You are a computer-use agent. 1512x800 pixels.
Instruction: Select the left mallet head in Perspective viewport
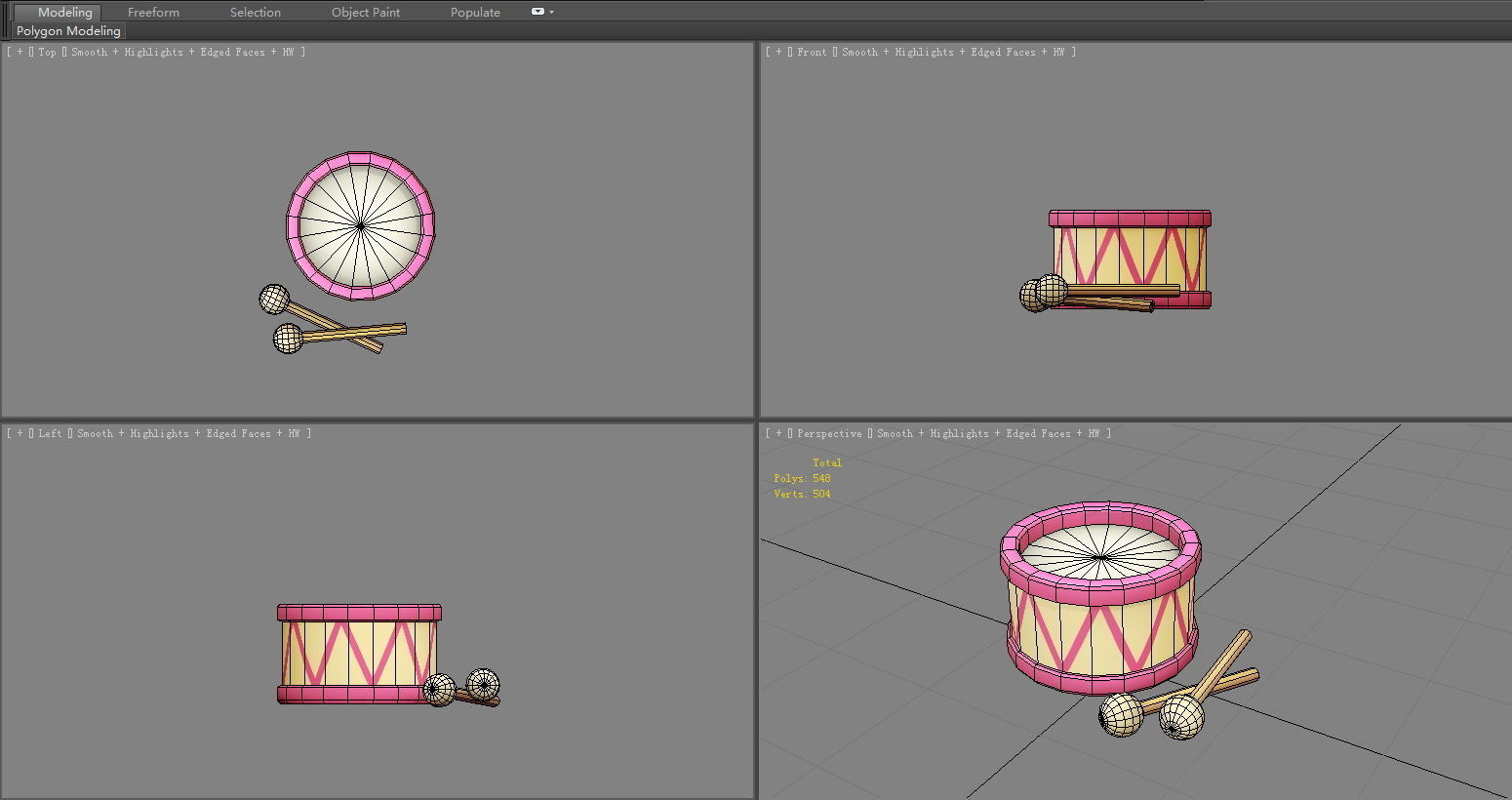[x=1121, y=715]
